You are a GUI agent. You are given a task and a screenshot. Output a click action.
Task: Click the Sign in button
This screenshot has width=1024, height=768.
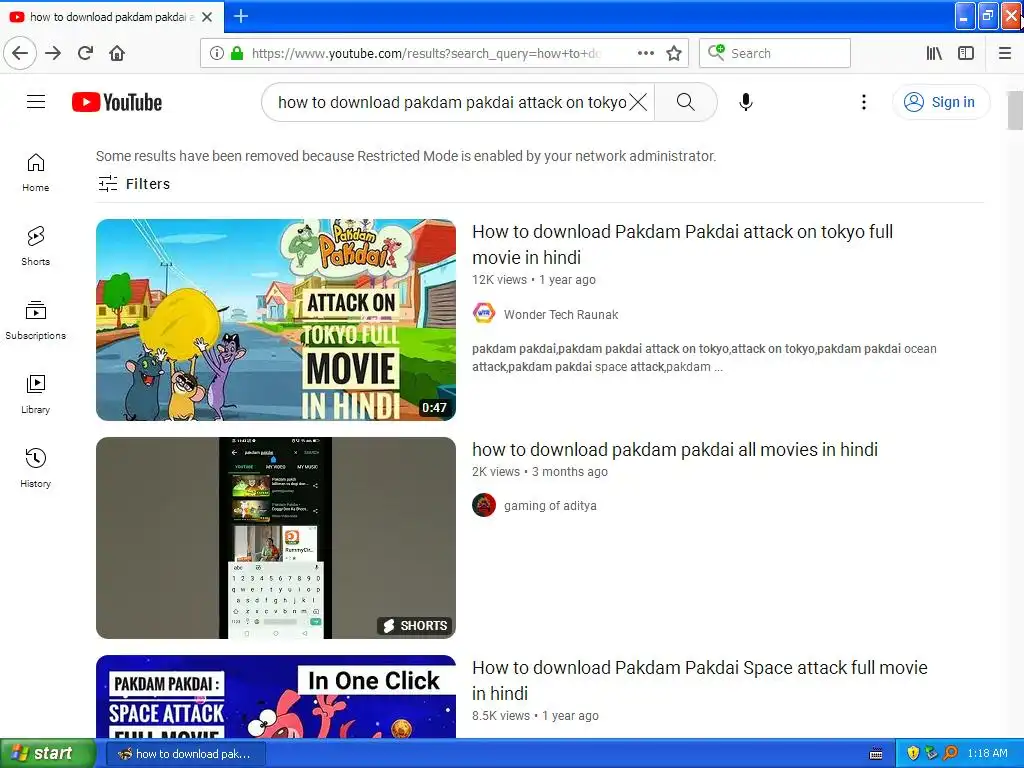click(940, 102)
